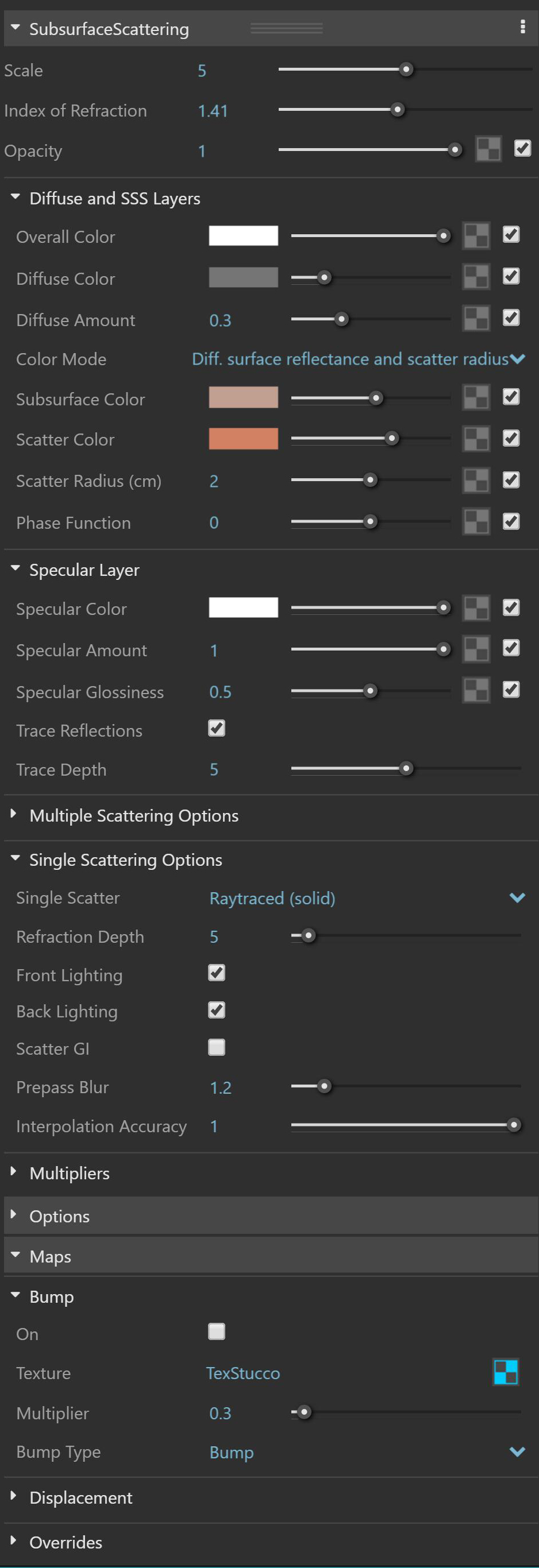Open the Color Mode dropdown
Image resolution: width=539 pixels, height=1568 pixels.
(358, 359)
